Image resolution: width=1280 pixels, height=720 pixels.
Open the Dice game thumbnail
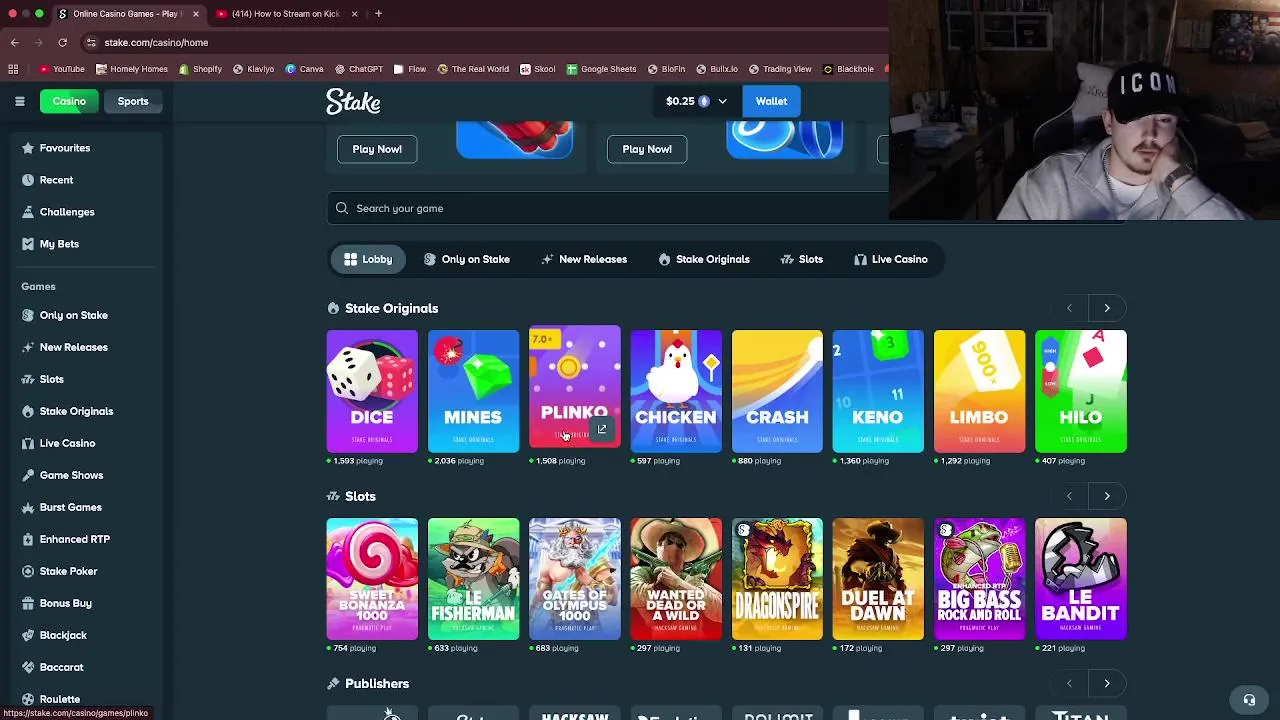click(x=372, y=391)
